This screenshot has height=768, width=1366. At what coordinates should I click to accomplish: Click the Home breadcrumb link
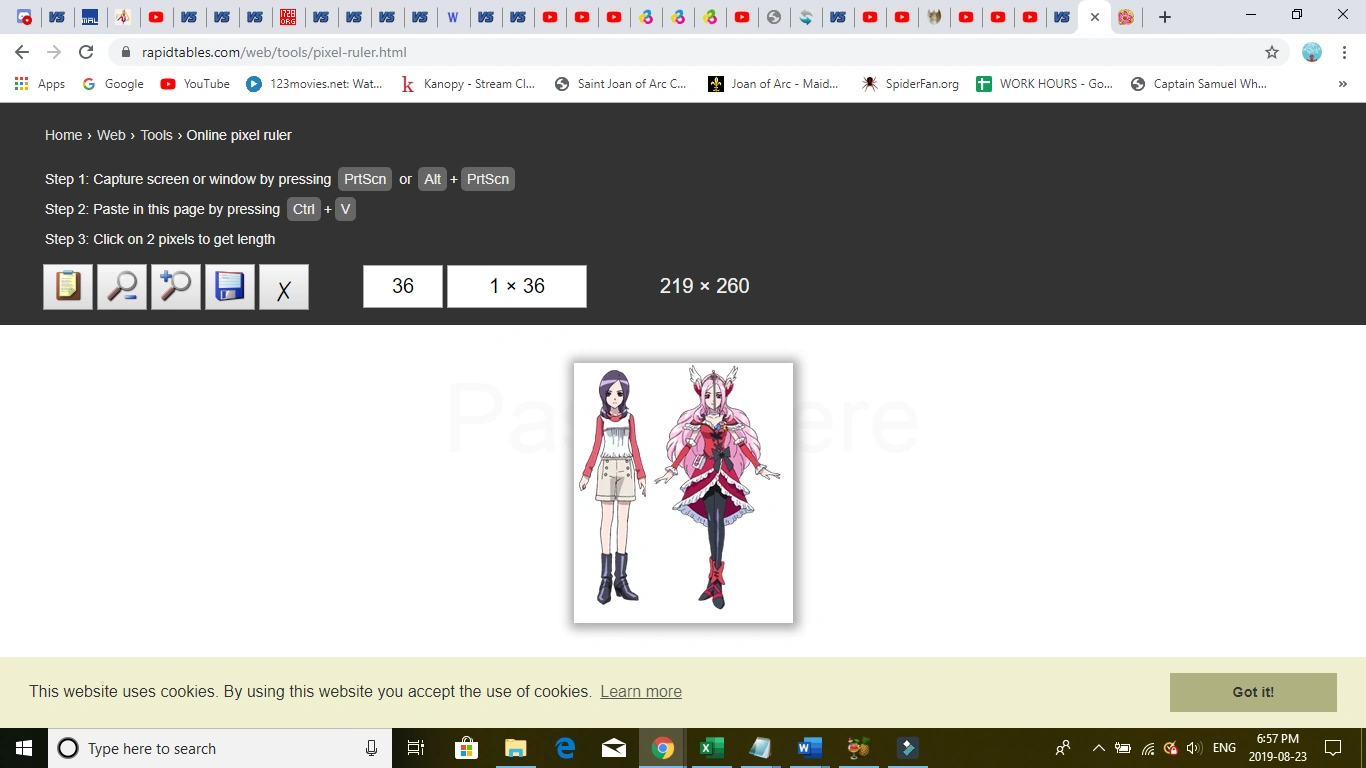coord(64,135)
